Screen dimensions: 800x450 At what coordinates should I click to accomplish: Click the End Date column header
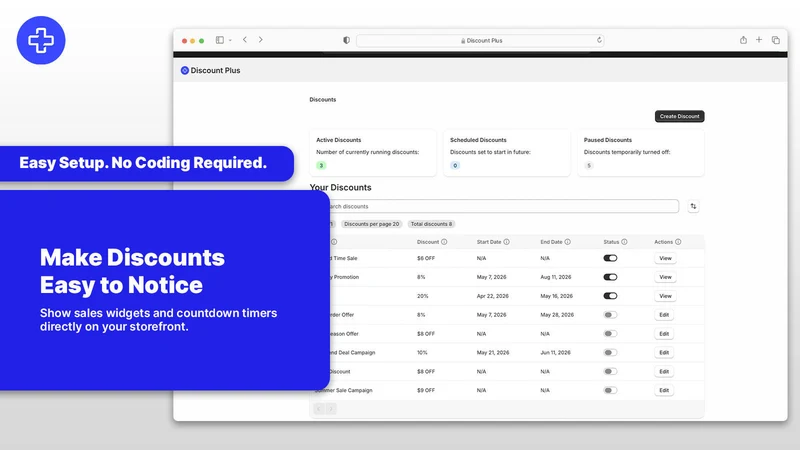pos(551,242)
